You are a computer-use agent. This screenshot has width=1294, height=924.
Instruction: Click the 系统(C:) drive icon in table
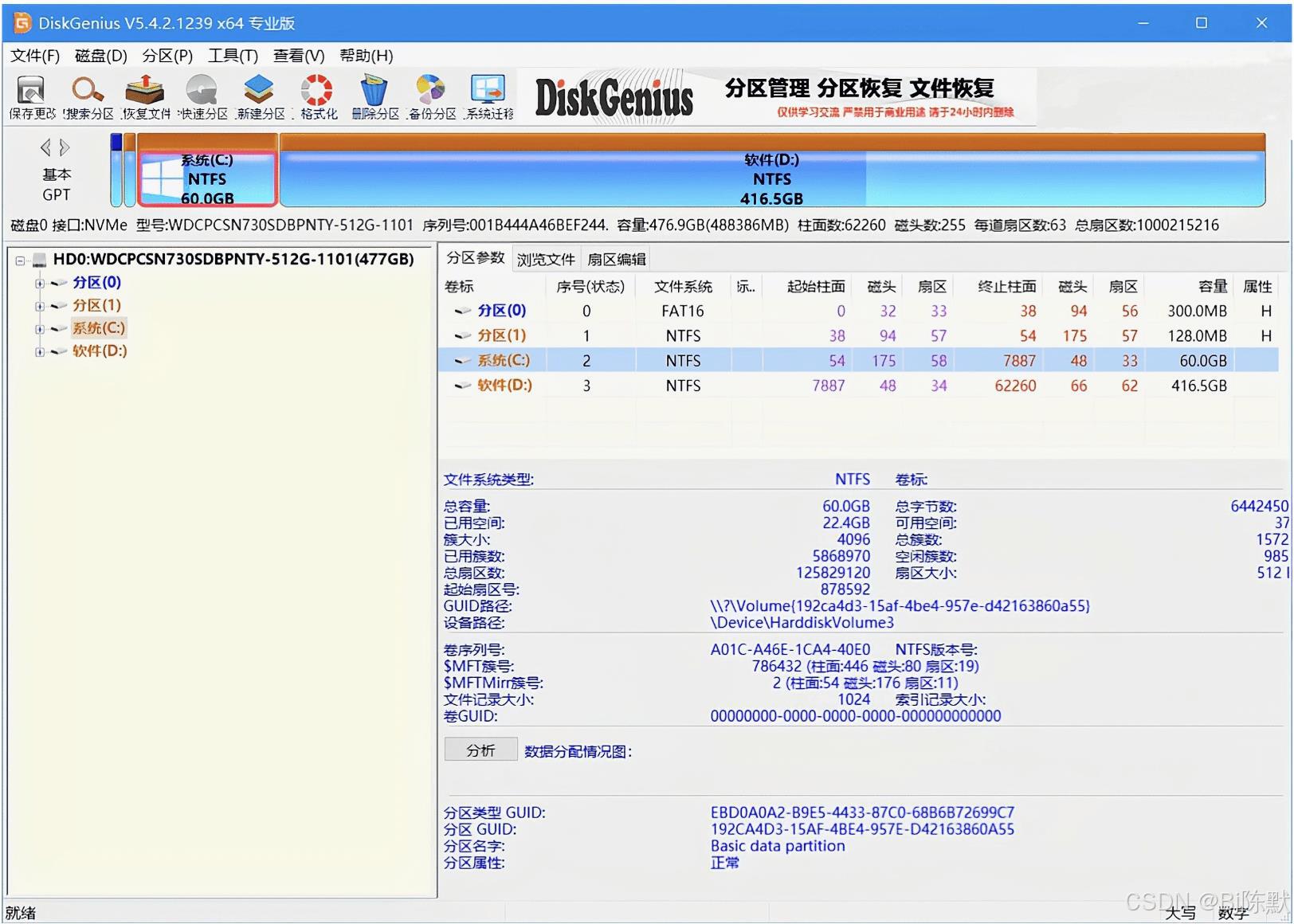(x=463, y=360)
